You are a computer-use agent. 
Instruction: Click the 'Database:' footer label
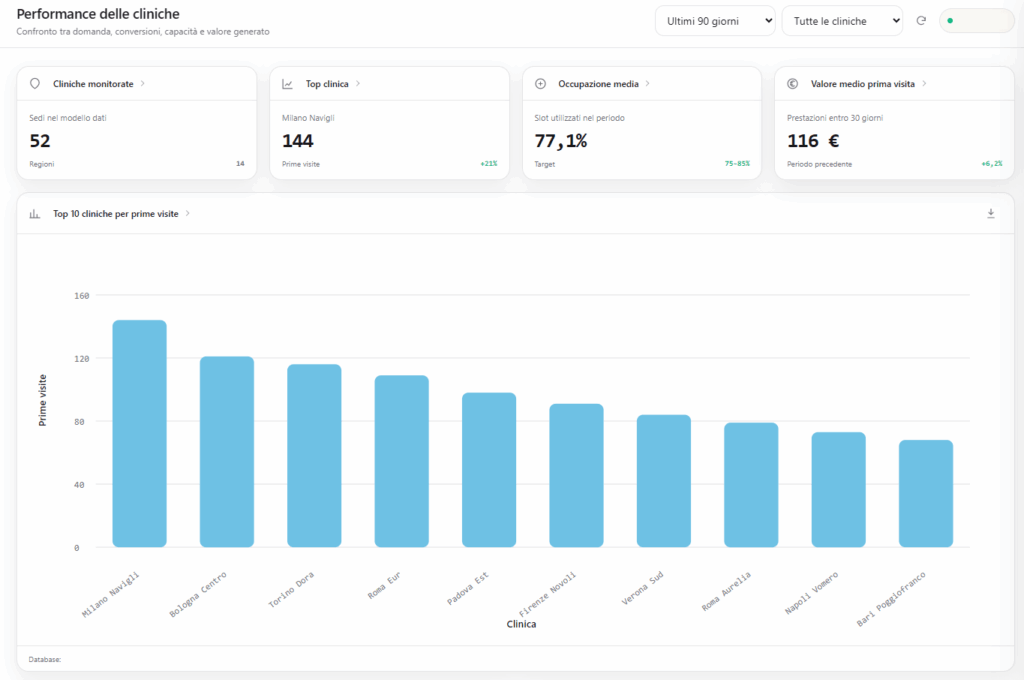(44, 660)
